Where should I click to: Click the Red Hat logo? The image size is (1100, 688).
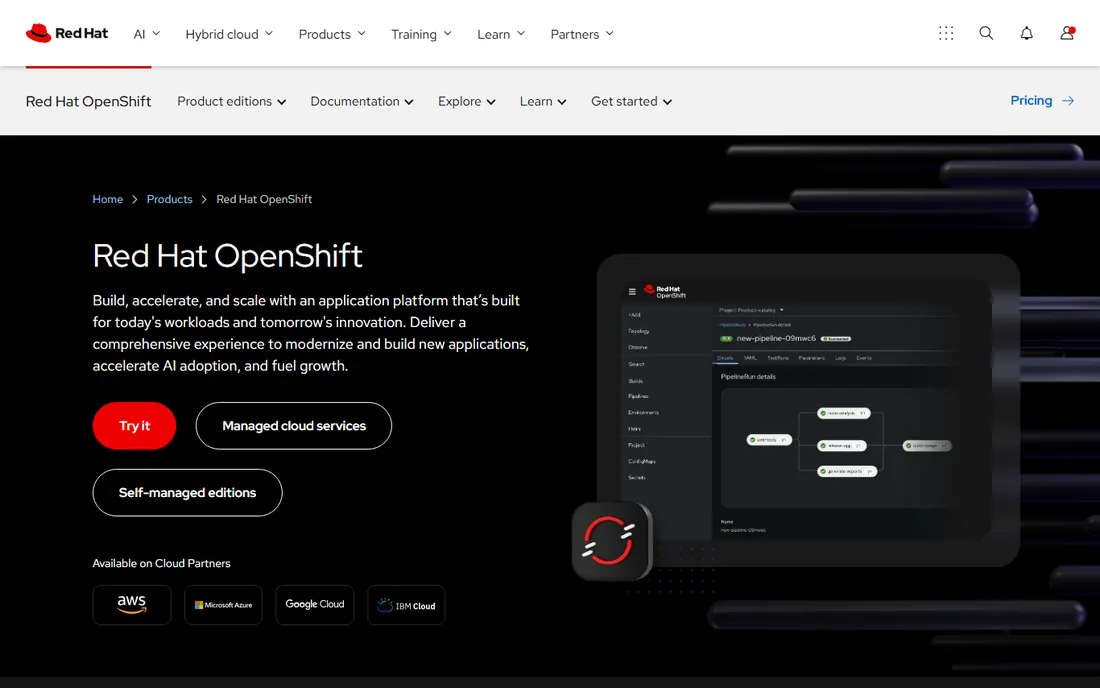pos(67,34)
